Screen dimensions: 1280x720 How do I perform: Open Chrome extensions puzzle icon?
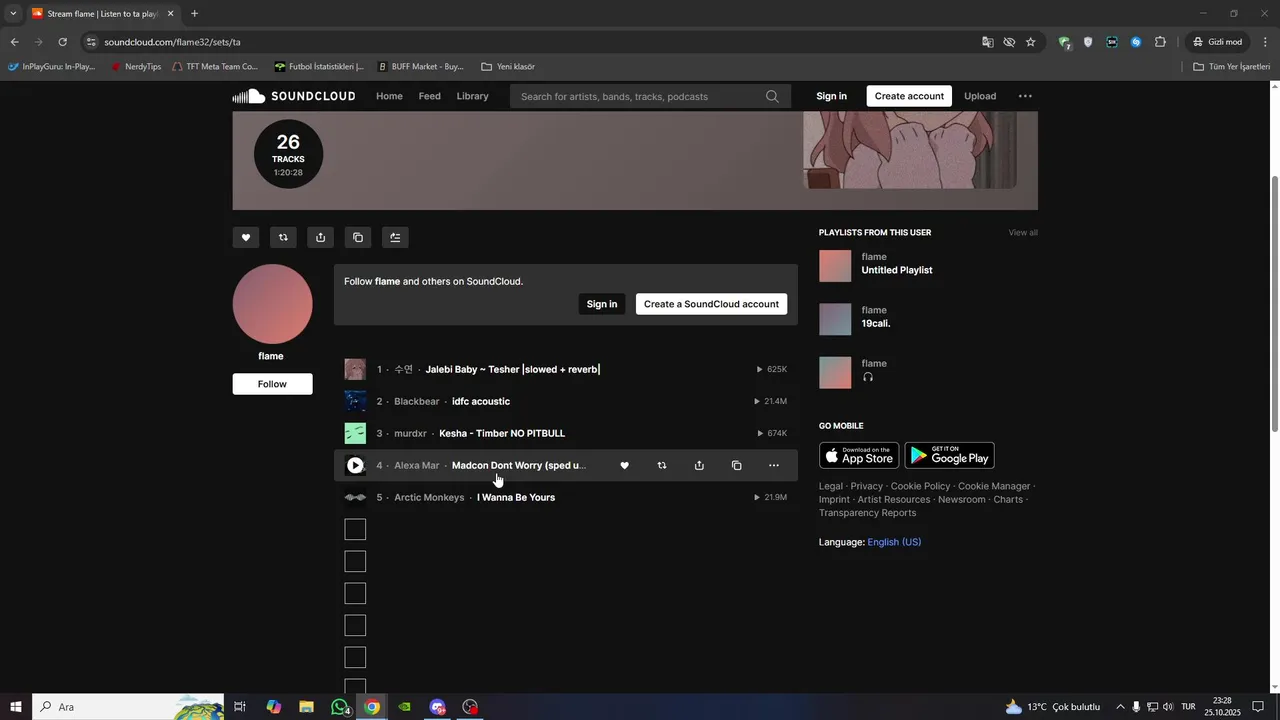(x=1160, y=42)
